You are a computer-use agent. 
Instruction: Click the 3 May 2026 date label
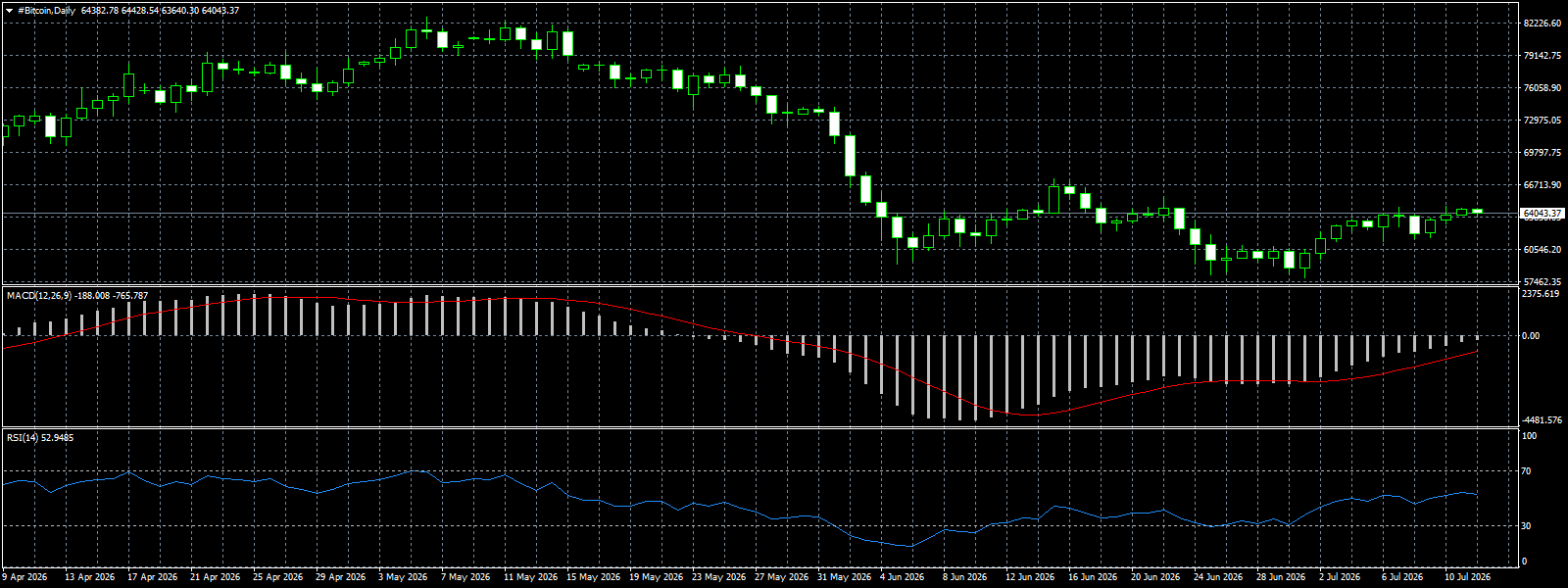pyautogui.click(x=403, y=577)
